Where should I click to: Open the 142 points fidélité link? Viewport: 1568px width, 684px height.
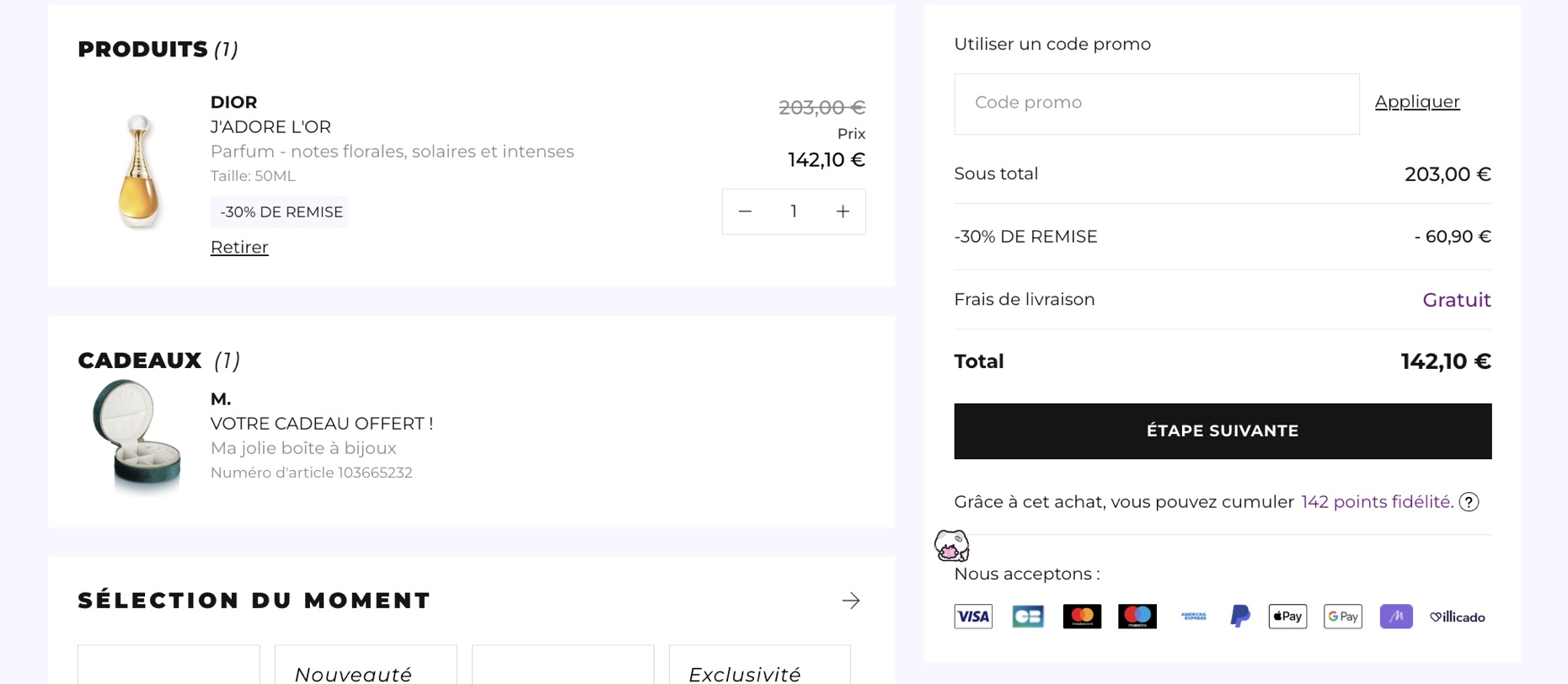pyautogui.click(x=1377, y=502)
